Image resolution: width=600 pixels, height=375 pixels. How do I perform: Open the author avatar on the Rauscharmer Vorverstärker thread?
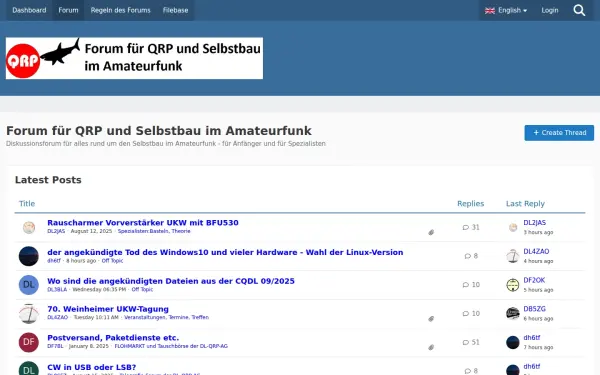coord(29,227)
